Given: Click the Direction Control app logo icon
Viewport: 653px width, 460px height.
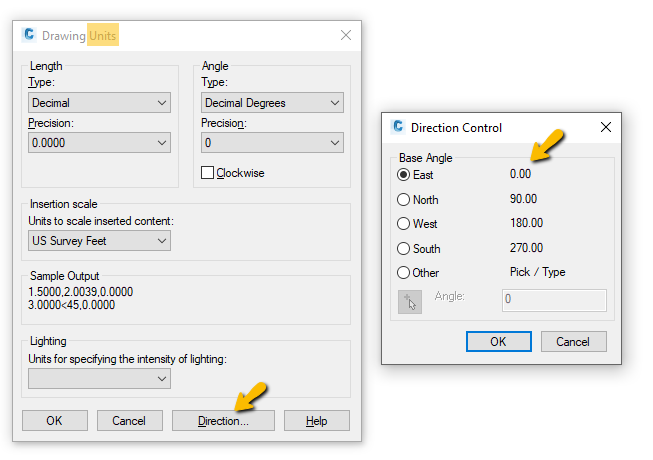Looking at the screenshot, I should (398, 127).
